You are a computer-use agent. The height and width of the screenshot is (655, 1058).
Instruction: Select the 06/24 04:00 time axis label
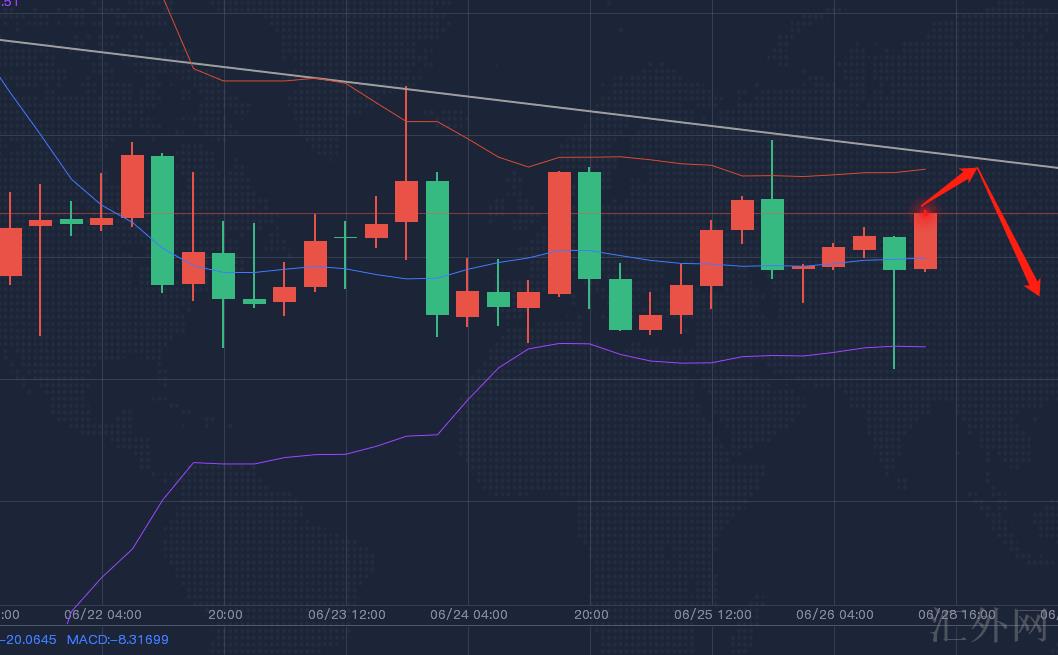(469, 615)
